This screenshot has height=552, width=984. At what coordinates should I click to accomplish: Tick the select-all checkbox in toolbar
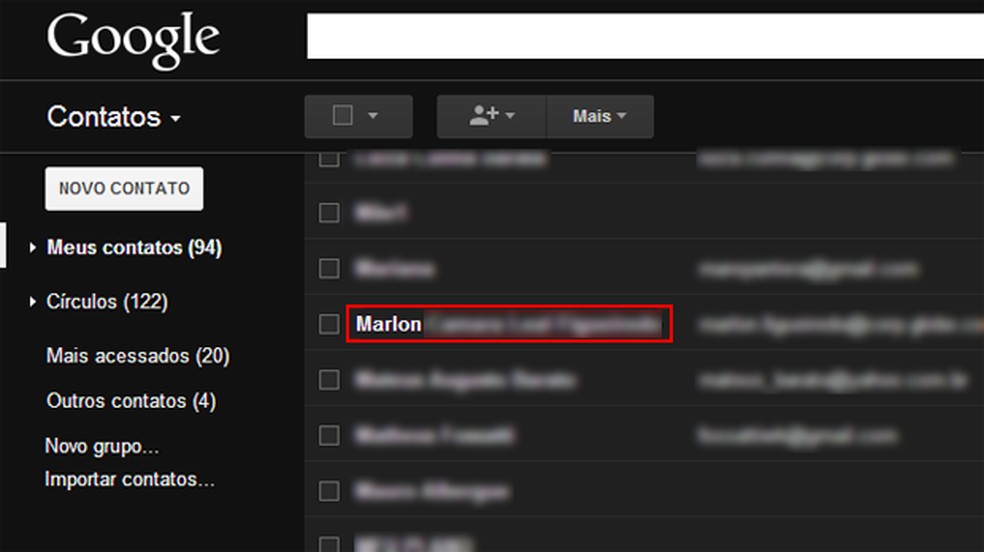point(343,115)
